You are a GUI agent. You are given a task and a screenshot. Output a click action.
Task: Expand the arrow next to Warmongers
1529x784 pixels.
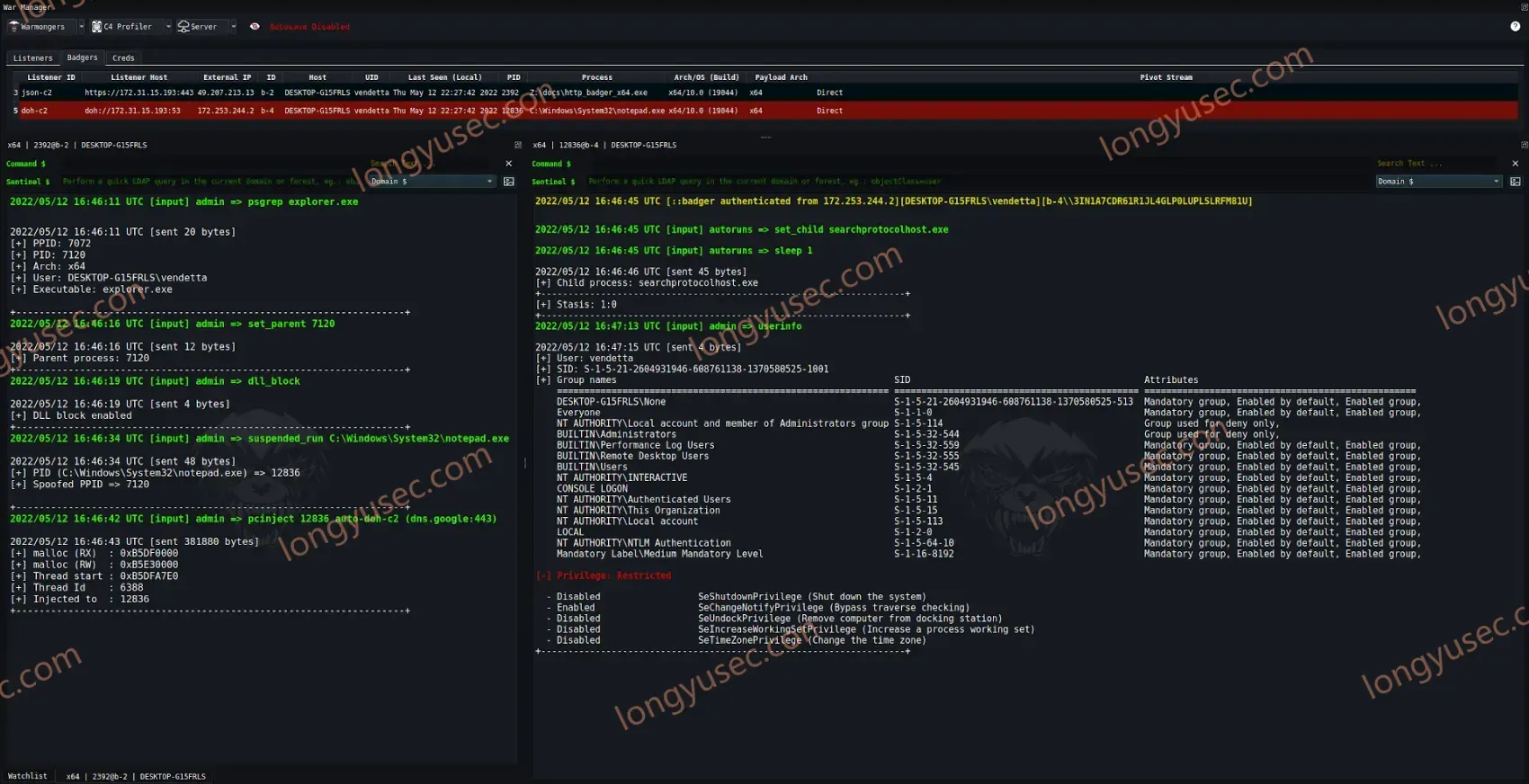pos(80,27)
